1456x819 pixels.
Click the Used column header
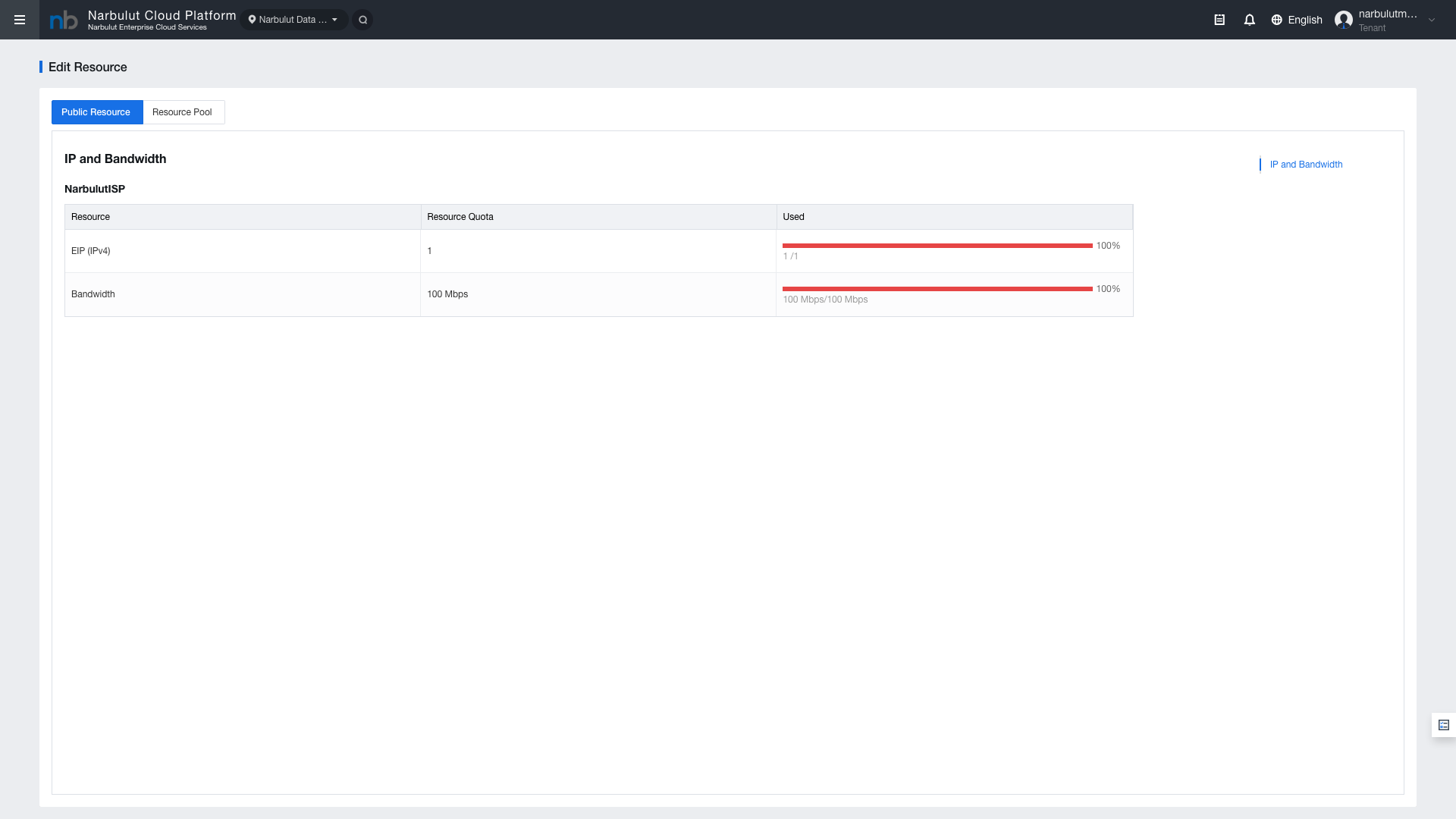coord(955,217)
